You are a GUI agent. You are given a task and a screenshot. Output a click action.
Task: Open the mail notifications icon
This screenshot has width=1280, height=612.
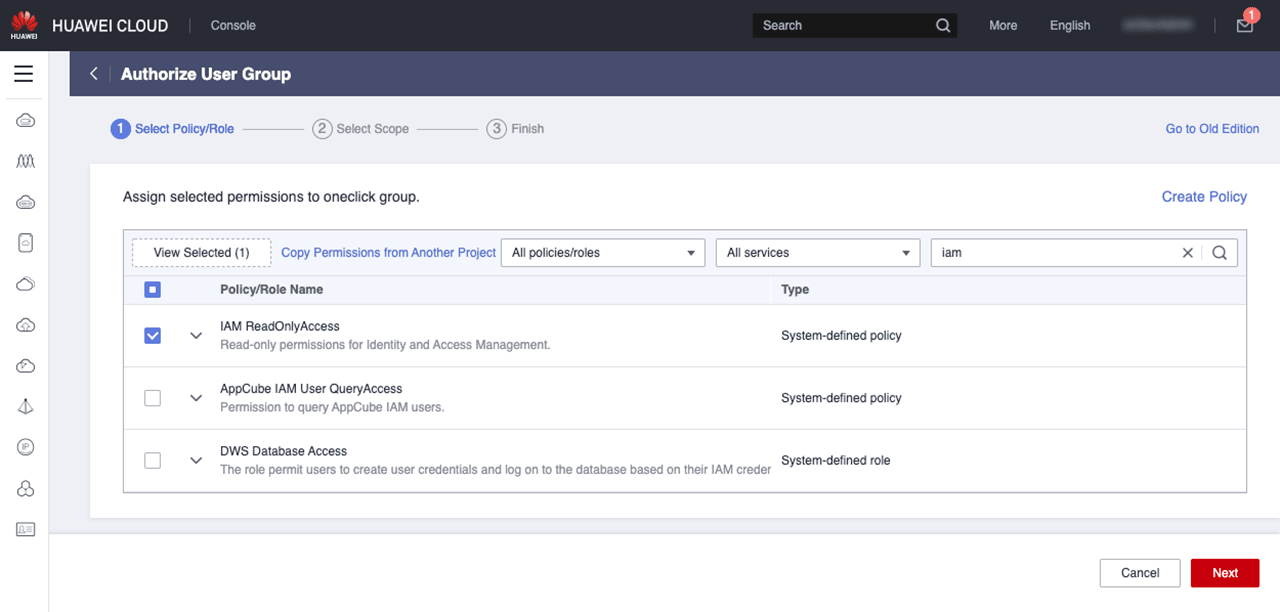pos(1244,26)
